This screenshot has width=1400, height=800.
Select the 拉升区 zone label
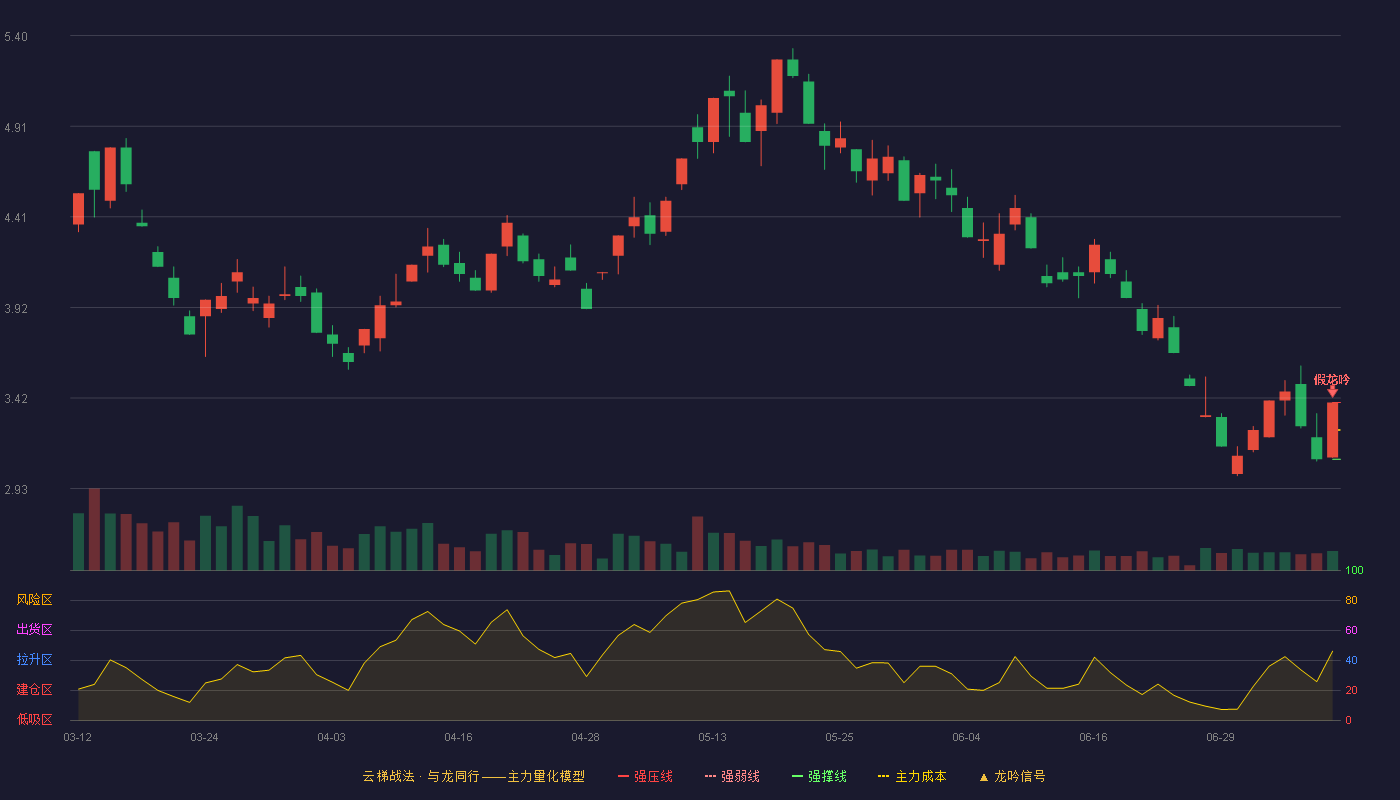(x=34, y=660)
